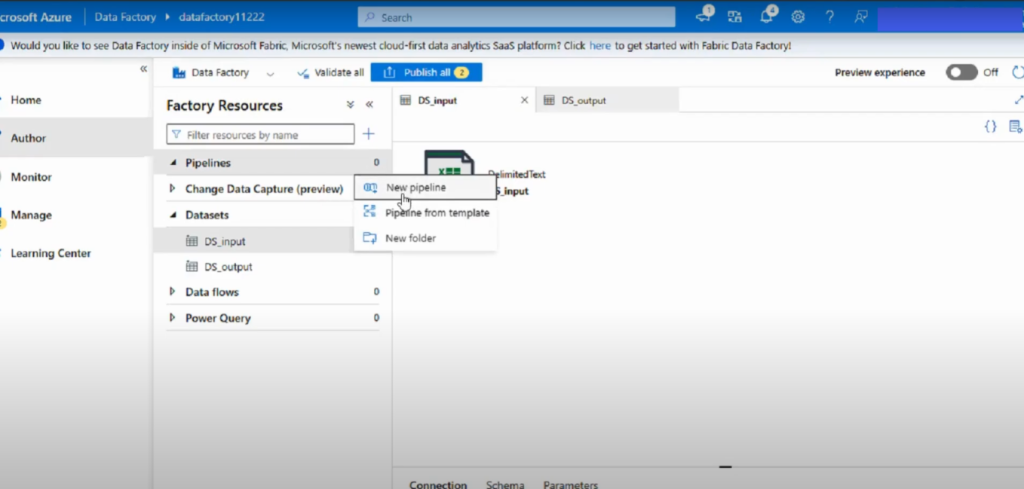Close the DS_input tab
The height and width of the screenshot is (489, 1024).
[x=524, y=101]
